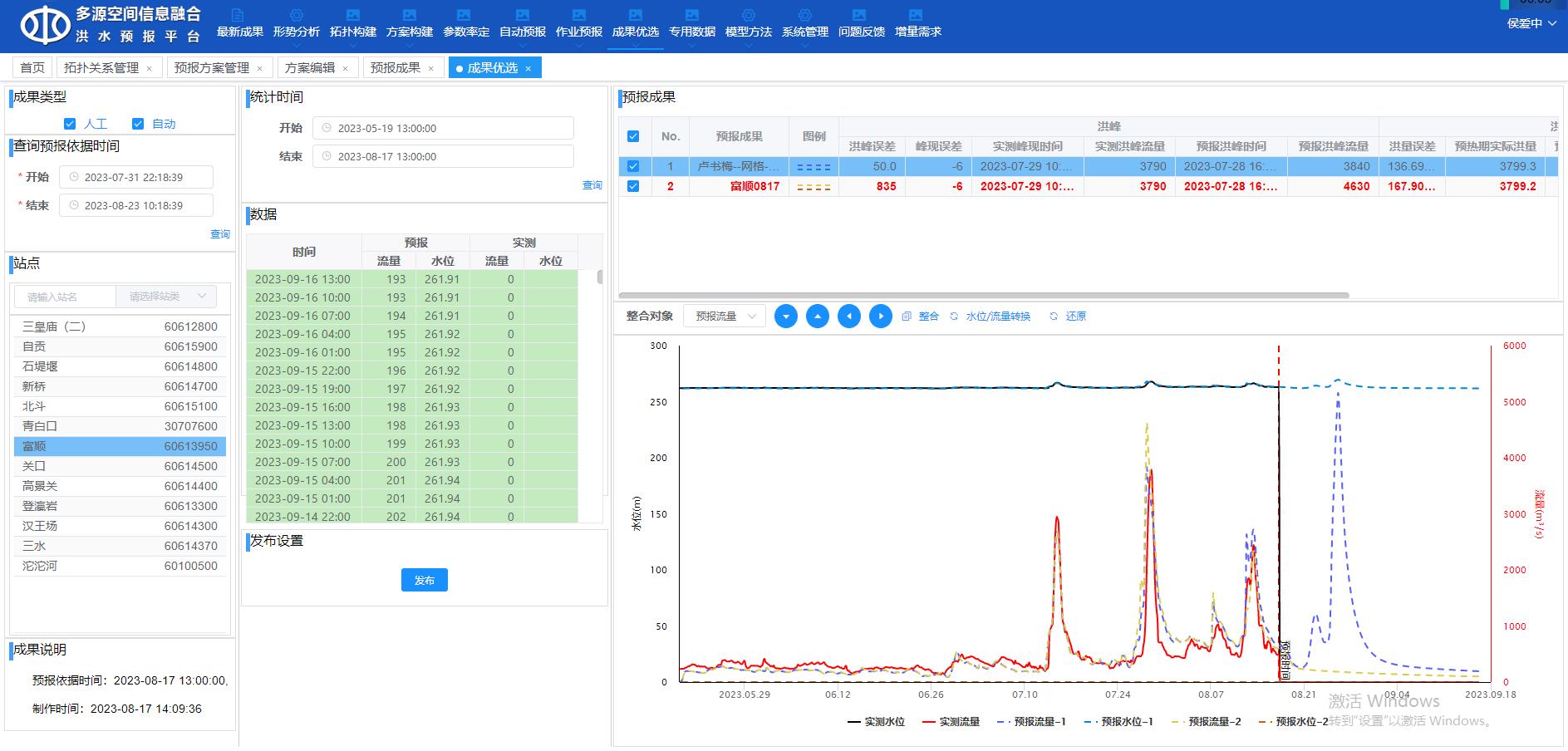Close the 拓扑关系管理 tab with its x

point(150,69)
